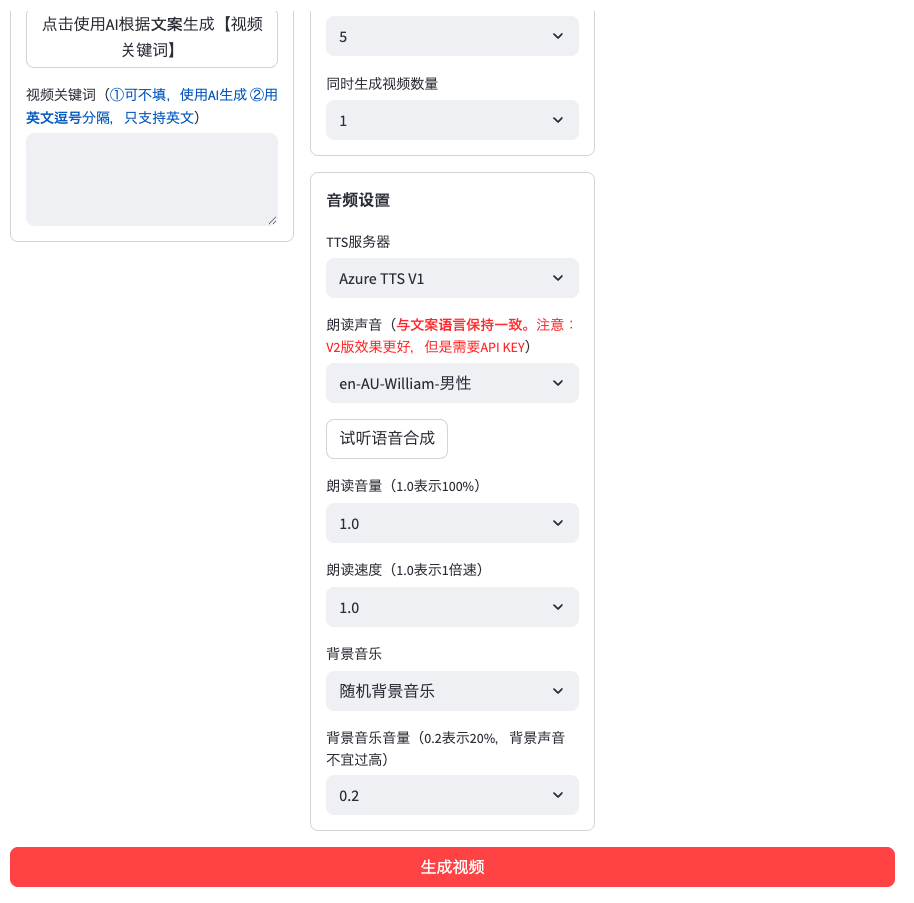Screen dimensions: 914x903
Task: Click the 试听语音合成 button
Action: tap(387, 438)
